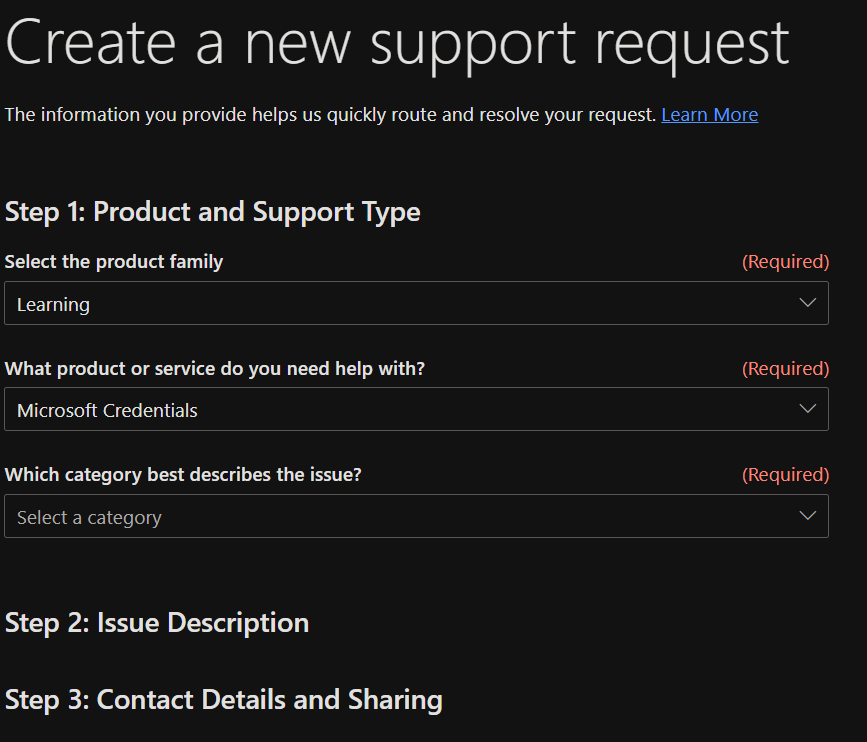Open the Learn More link
Viewport: 867px width, 742px height.
709,114
